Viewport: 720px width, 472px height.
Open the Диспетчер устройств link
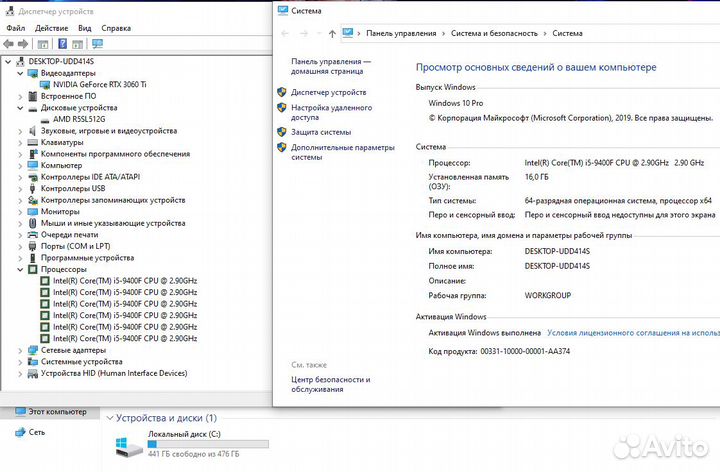point(329,92)
